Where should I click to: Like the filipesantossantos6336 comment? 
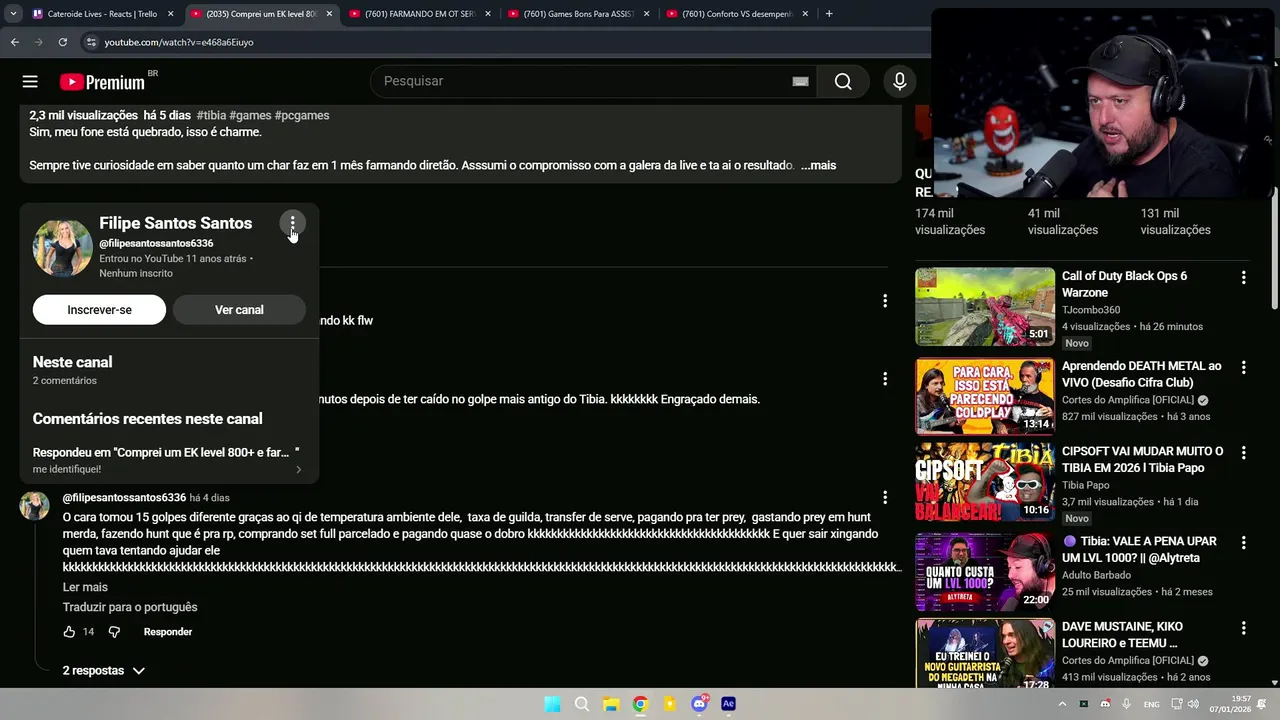coord(69,632)
